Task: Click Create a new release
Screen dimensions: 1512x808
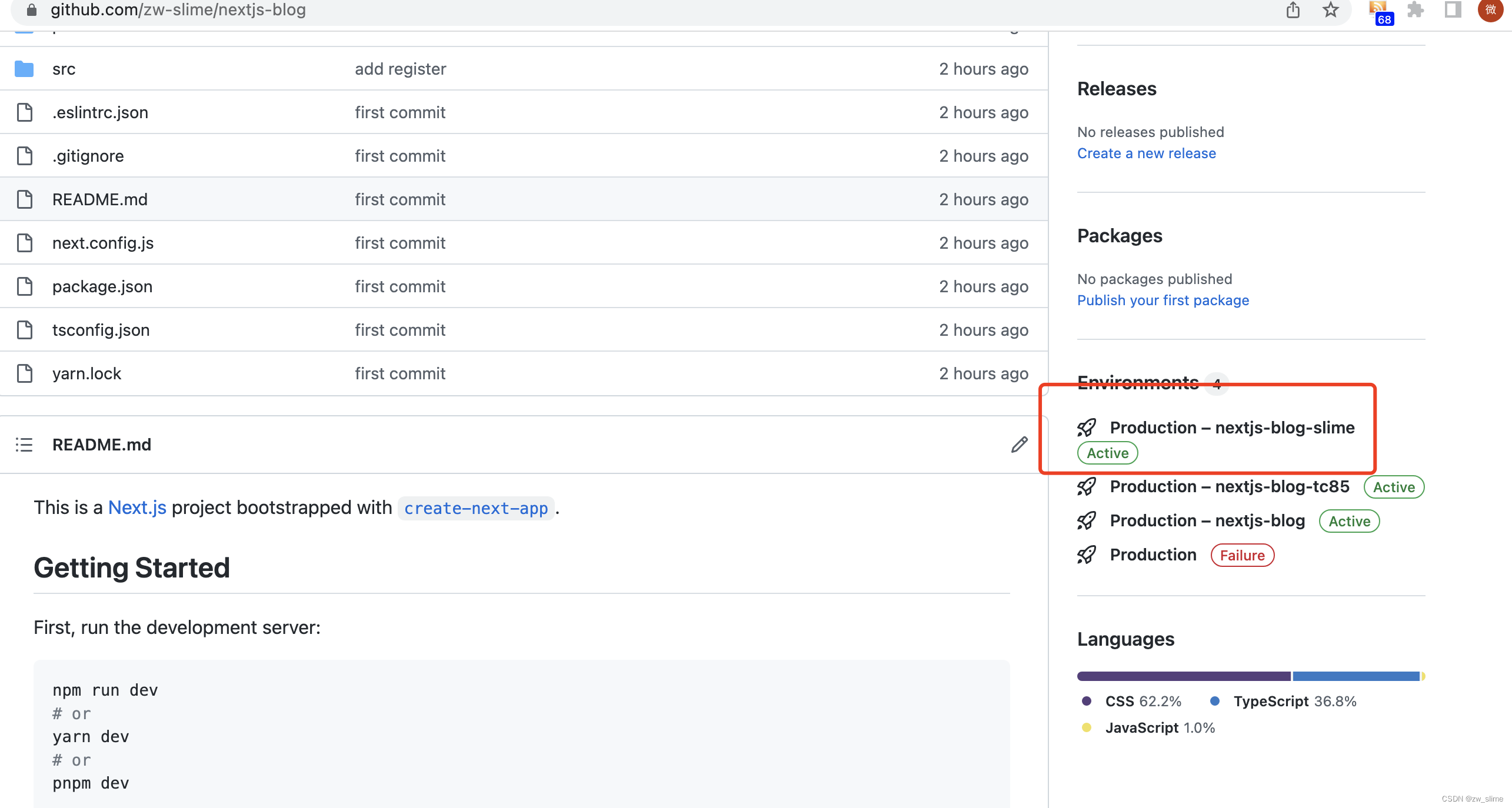Action: click(x=1147, y=153)
